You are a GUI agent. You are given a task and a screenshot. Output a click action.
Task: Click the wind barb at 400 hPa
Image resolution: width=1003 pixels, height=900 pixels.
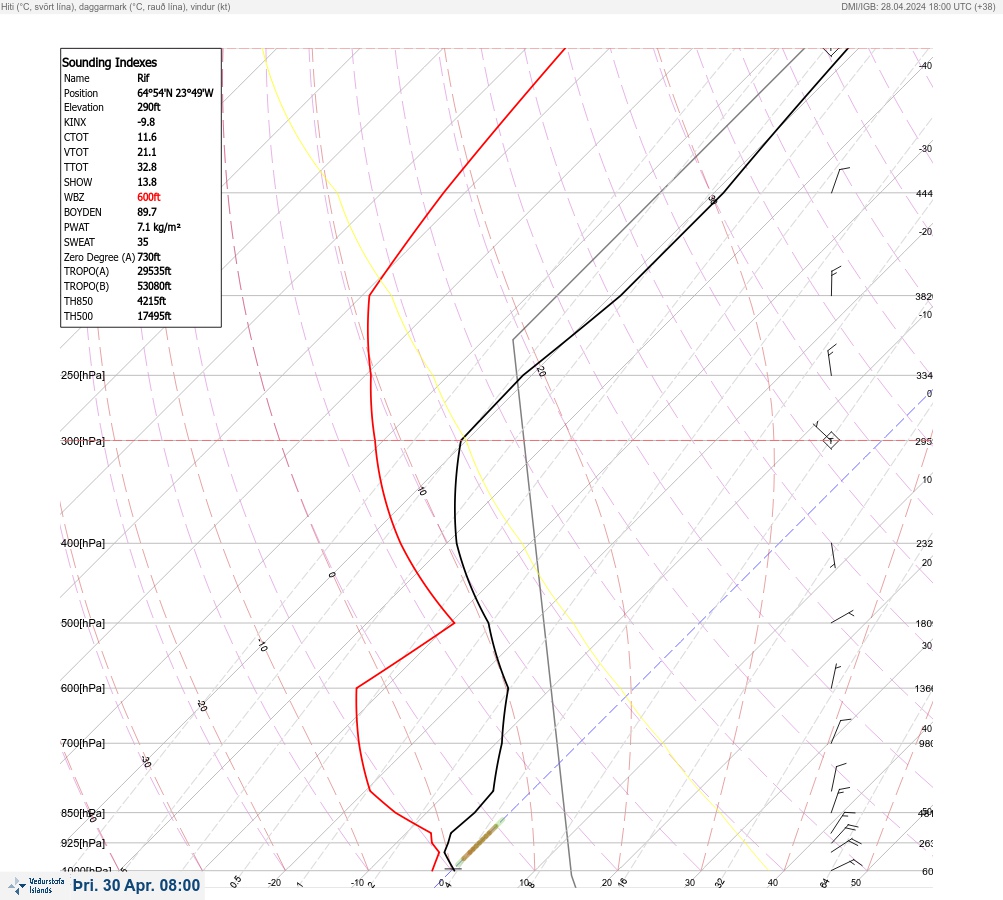coord(833,555)
